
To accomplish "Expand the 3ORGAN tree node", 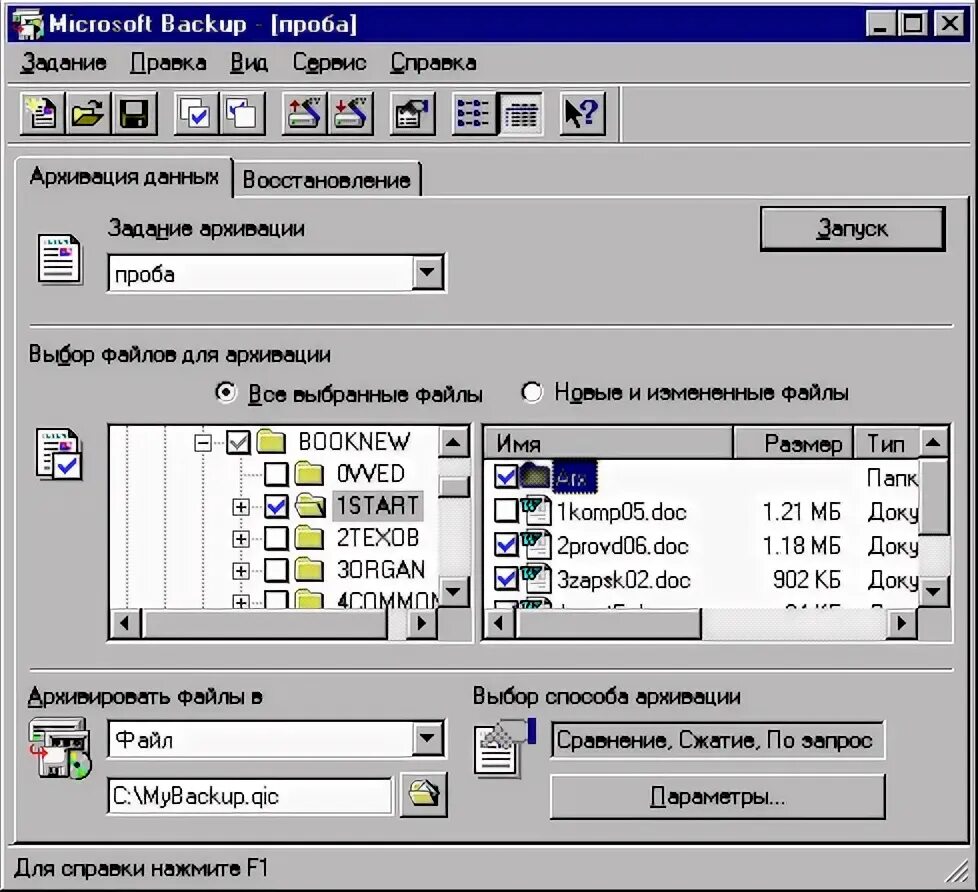I will (x=240, y=570).
